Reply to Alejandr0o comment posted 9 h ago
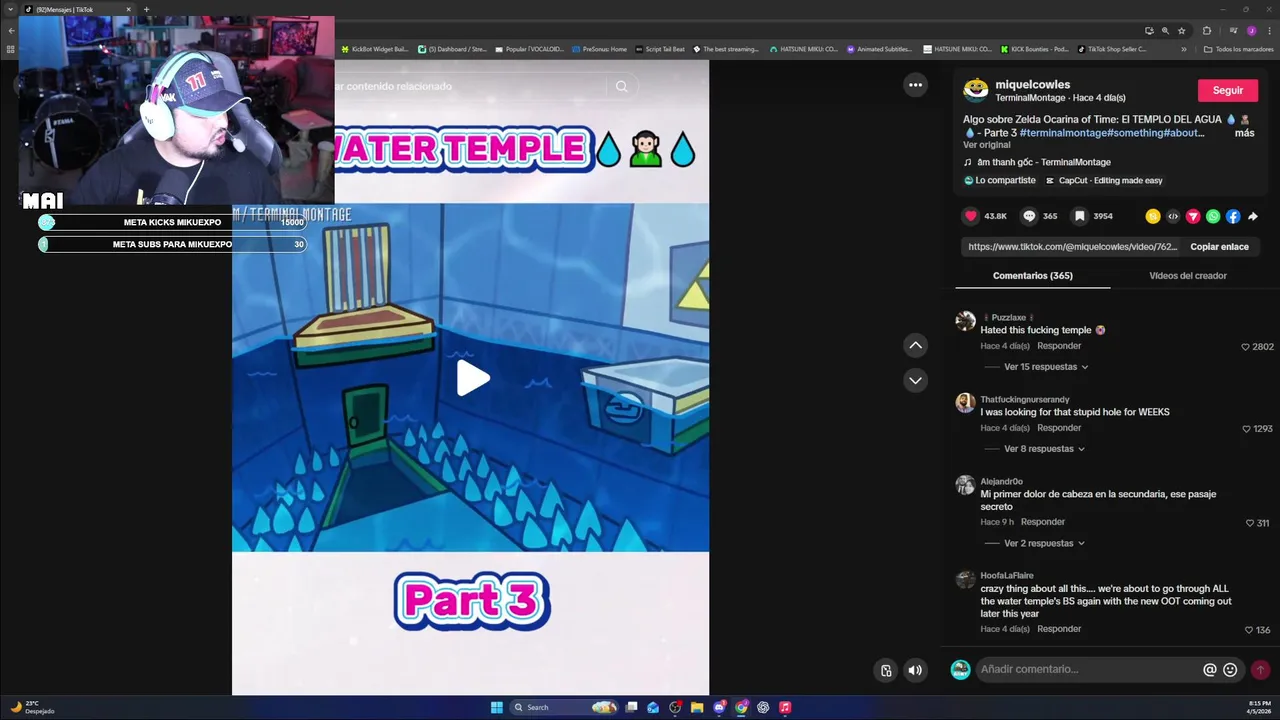The width and height of the screenshot is (1280, 720). [x=1043, y=522]
